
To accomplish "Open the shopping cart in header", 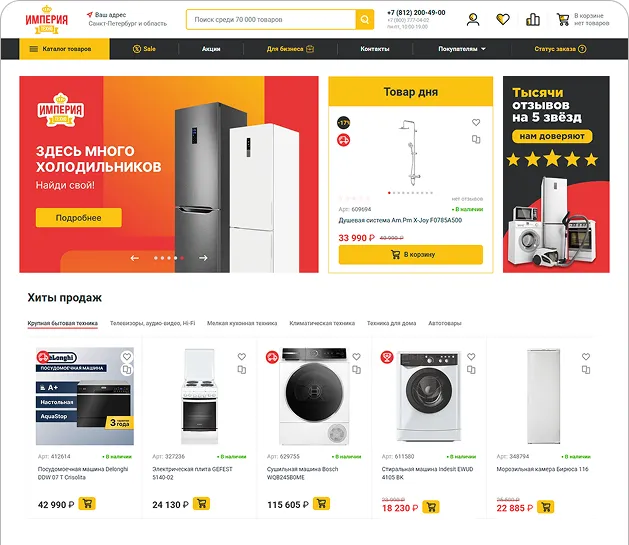I will point(563,19).
